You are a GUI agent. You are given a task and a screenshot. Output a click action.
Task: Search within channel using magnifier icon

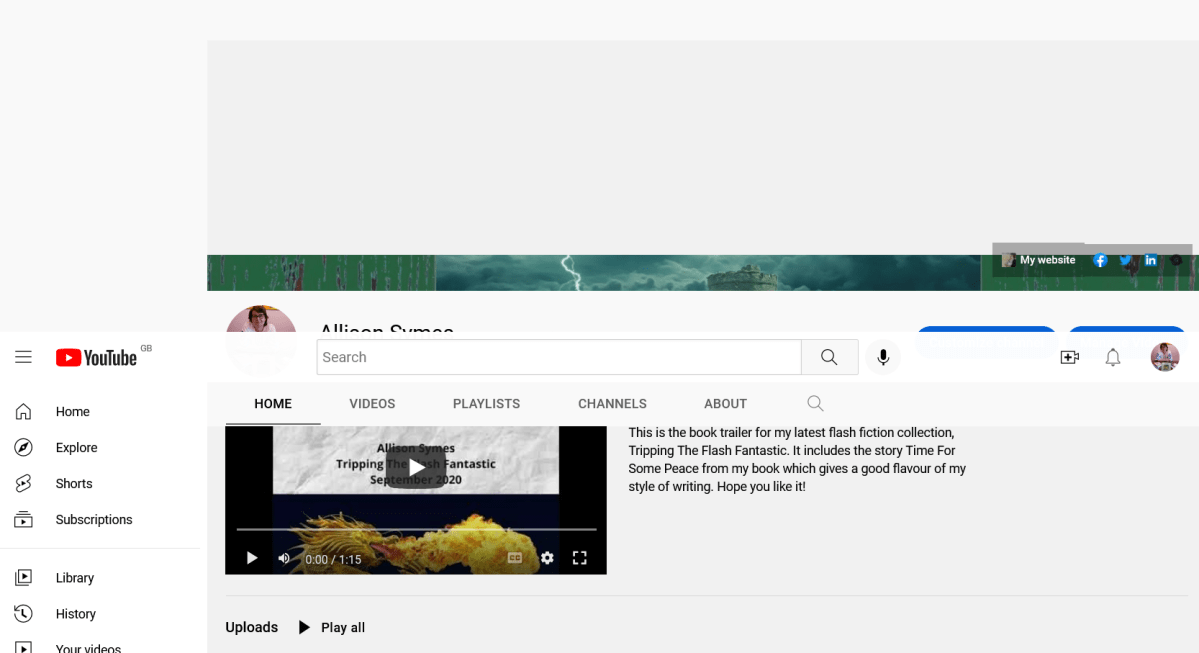pyautogui.click(x=815, y=403)
